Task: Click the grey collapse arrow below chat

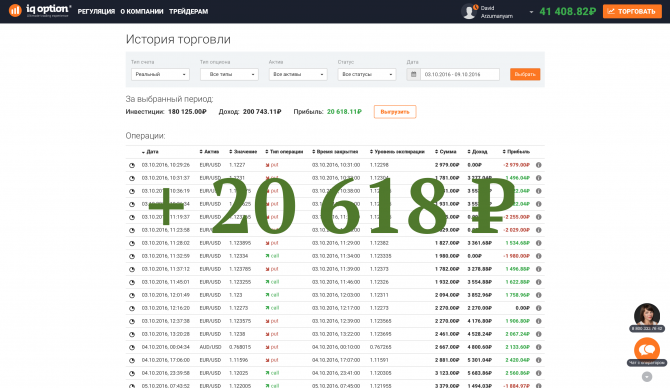Action: coord(647,376)
